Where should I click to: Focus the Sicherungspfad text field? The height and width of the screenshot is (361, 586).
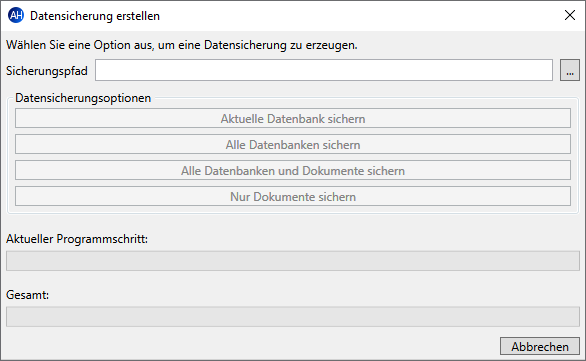point(324,70)
